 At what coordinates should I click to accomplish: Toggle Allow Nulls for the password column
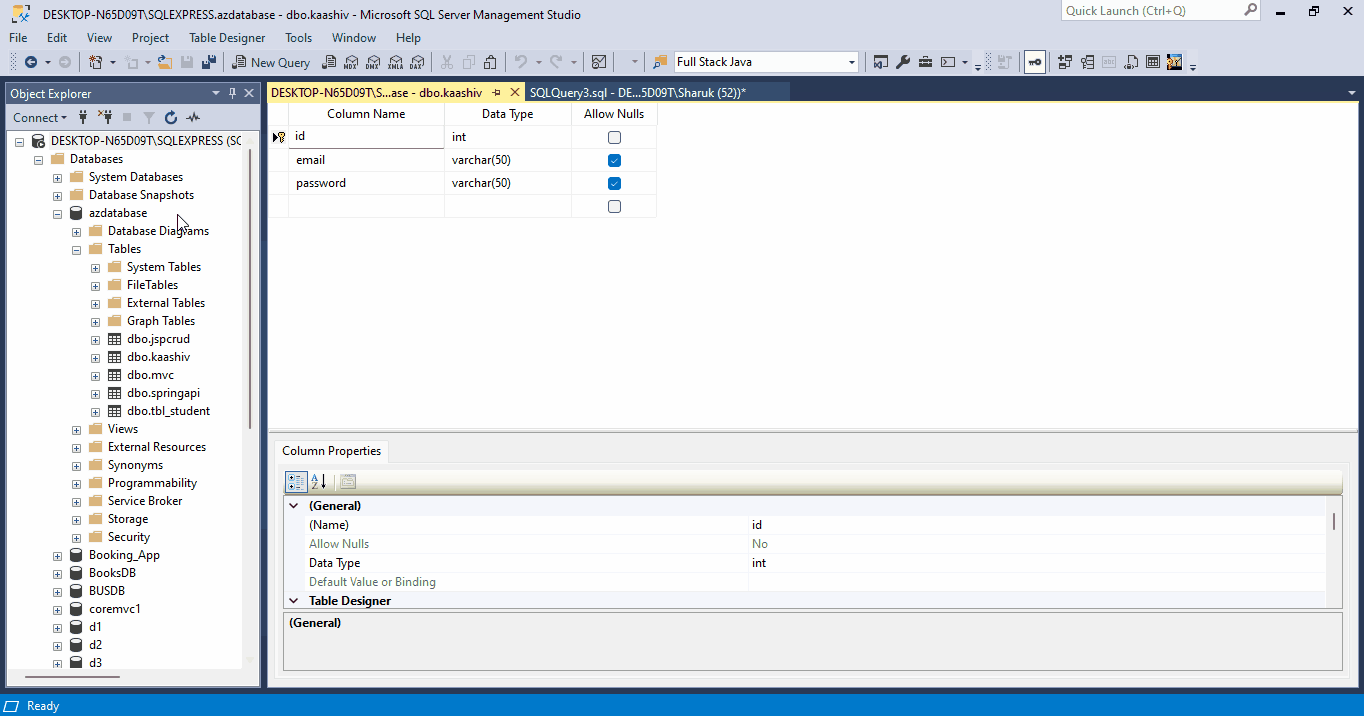click(614, 183)
